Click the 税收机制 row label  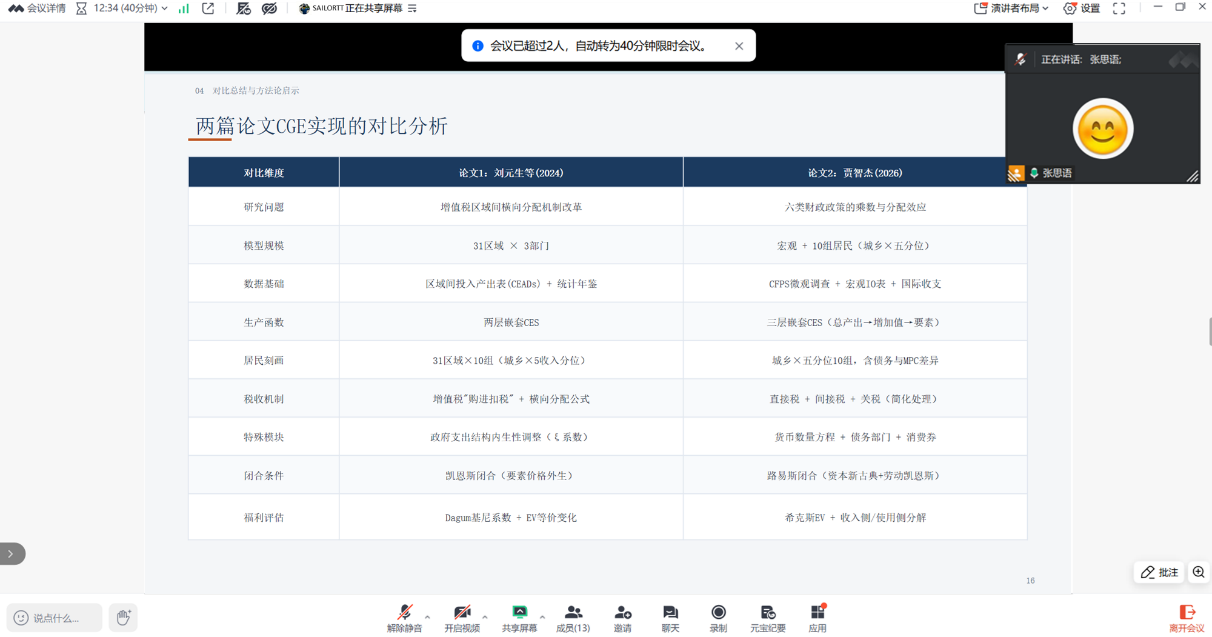[x=264, y=399]
